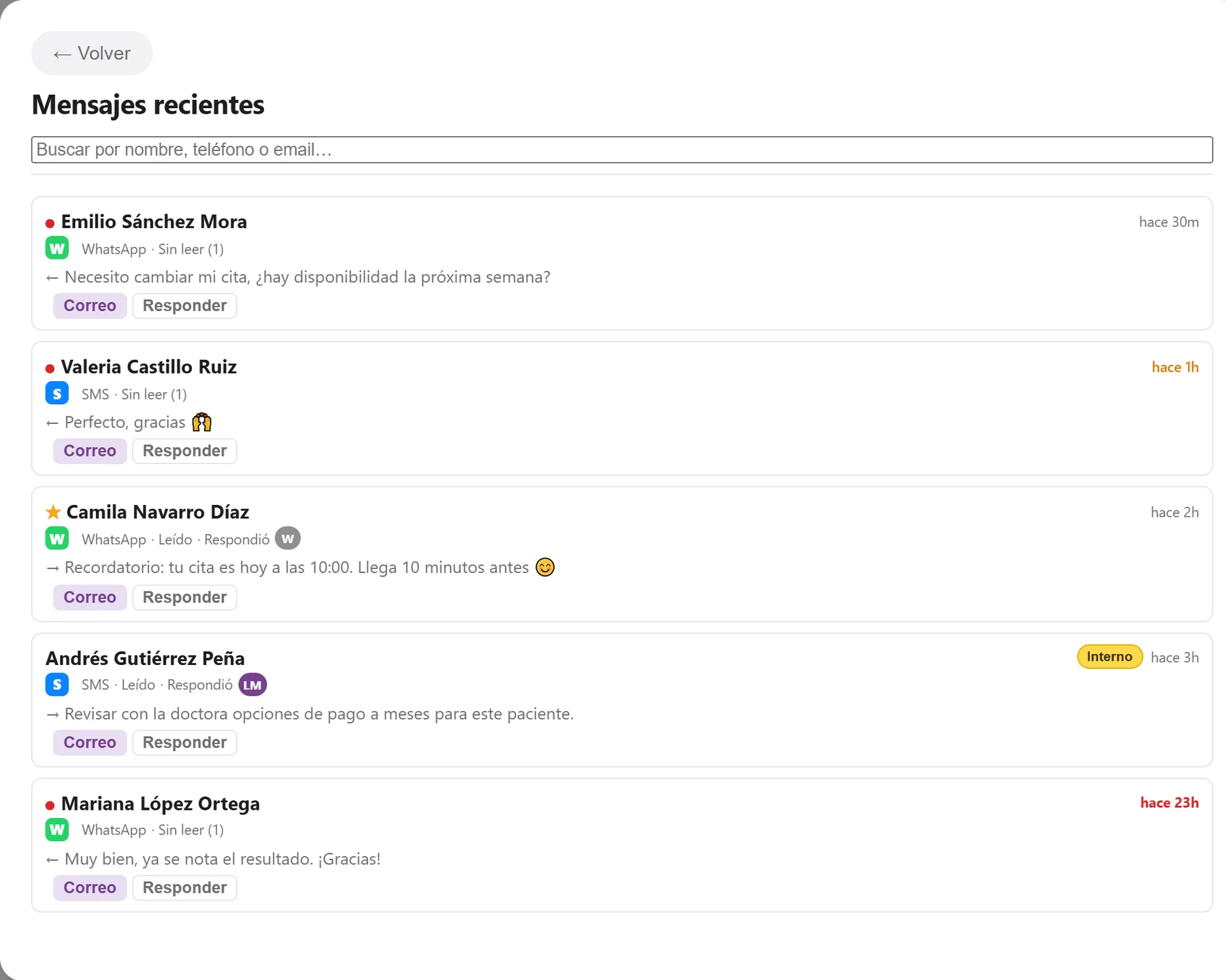Click the orange 'hace 1h' timestamp

pyautogui.click(x=1175, y=367)
